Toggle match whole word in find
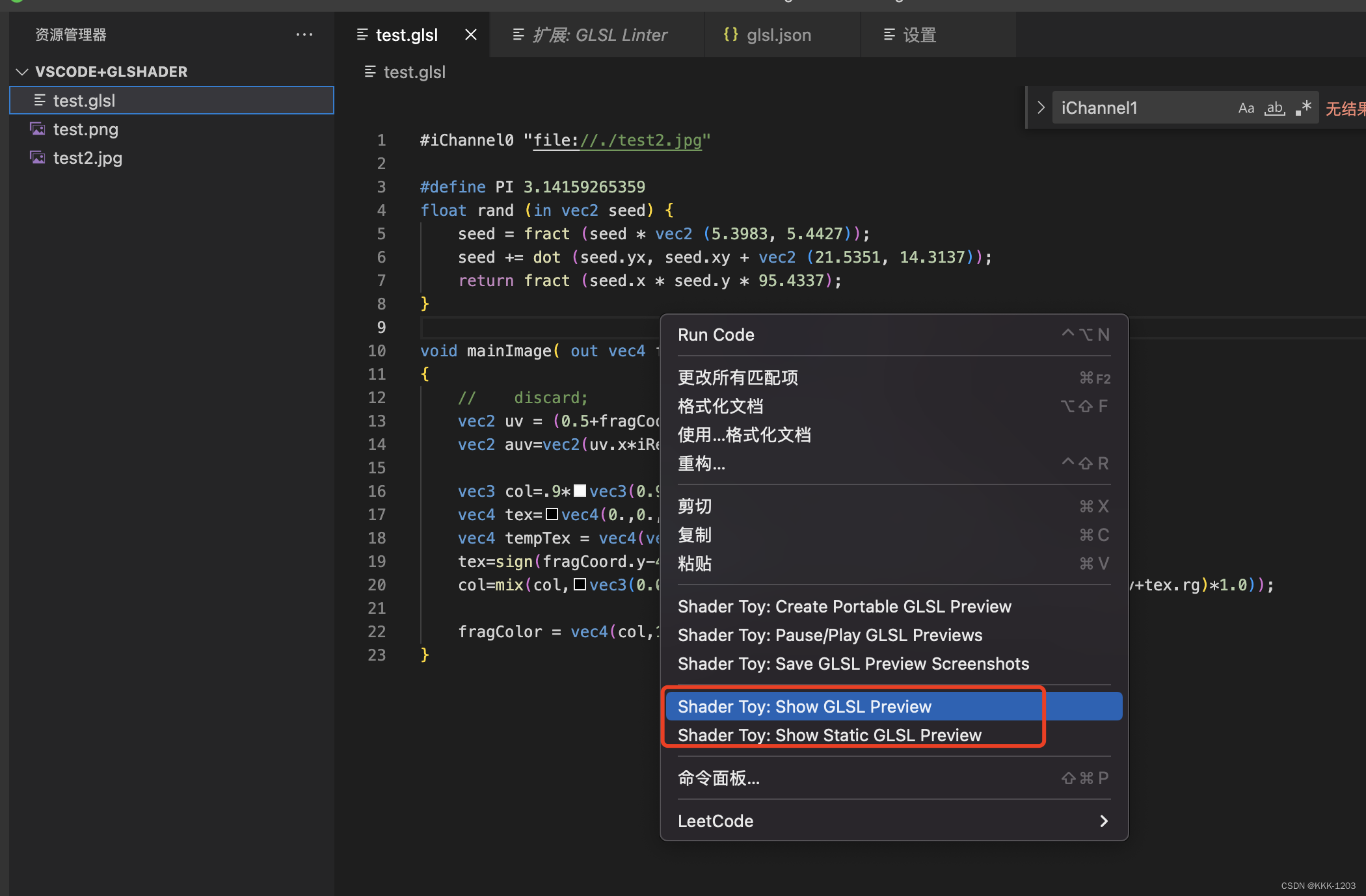Image resolution: width=1366 pixels, height=896 pixels. pyautogui.click(x=1274, y=108)
